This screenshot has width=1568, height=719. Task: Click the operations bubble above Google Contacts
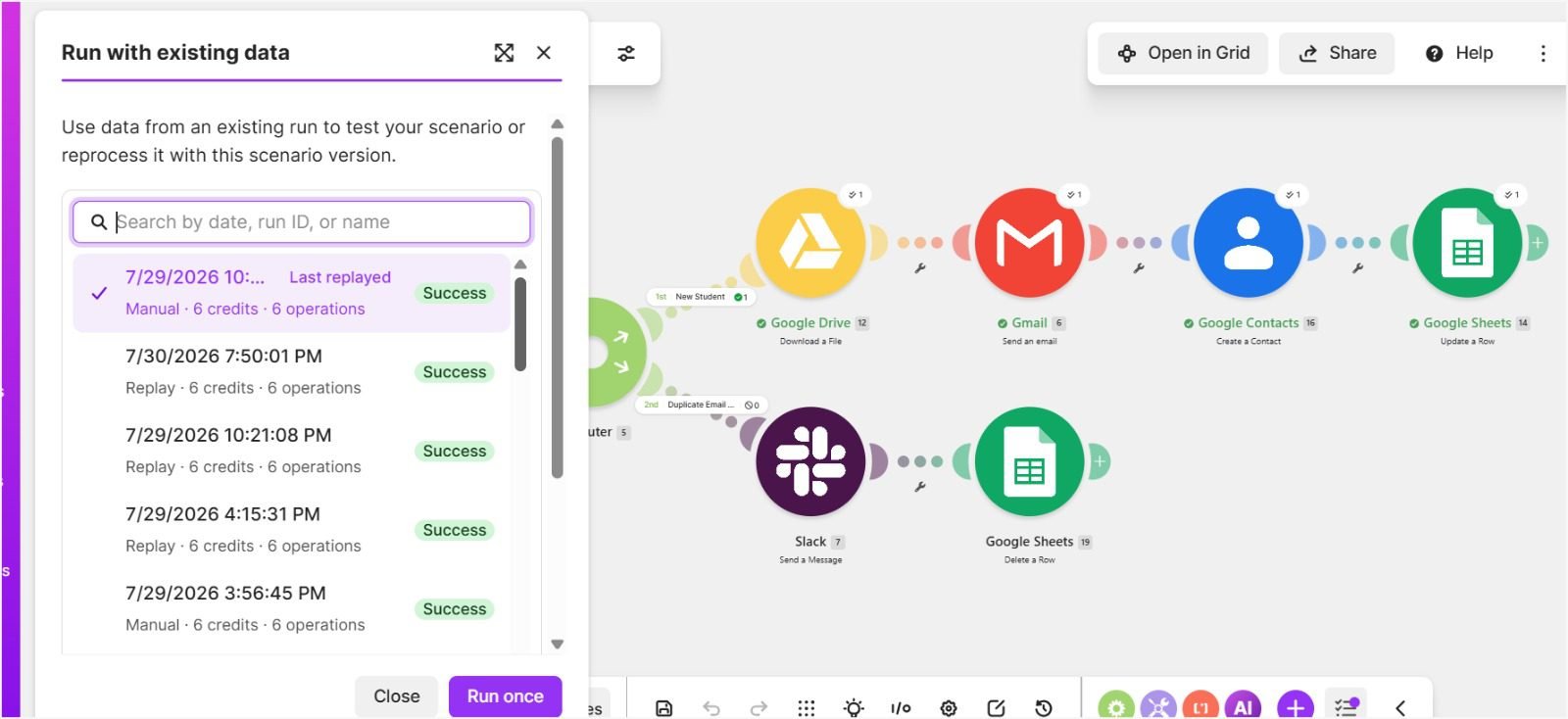coord(1294,195)
